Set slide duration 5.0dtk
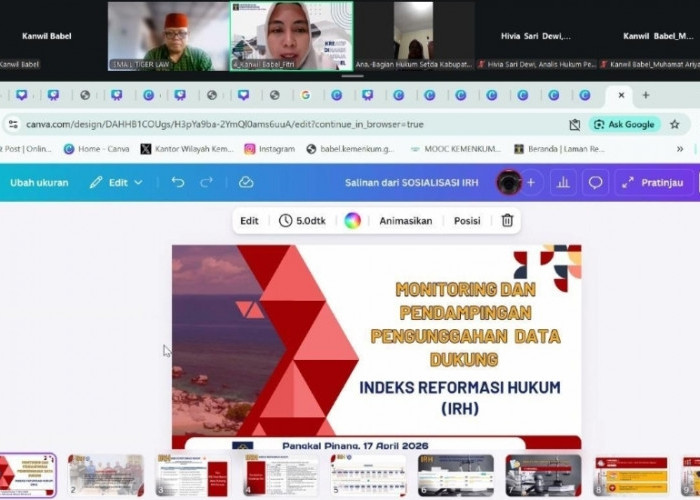The width and height of the screenshot is (700, 500). click(302, 221)
